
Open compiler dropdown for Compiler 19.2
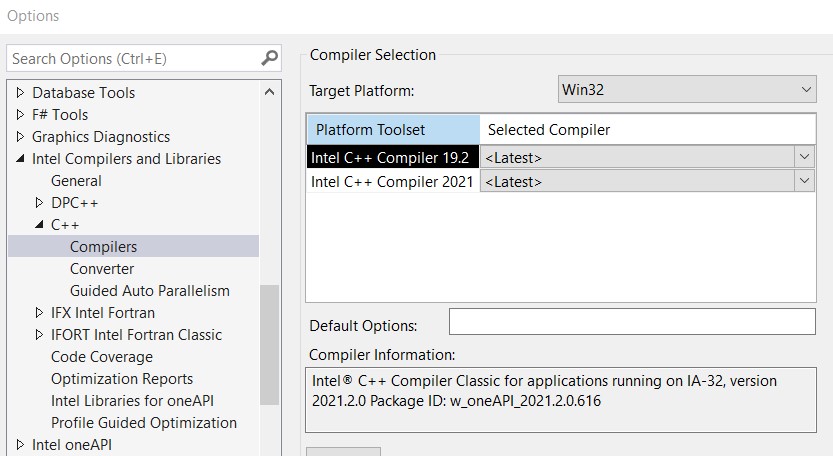pos(804,157)
